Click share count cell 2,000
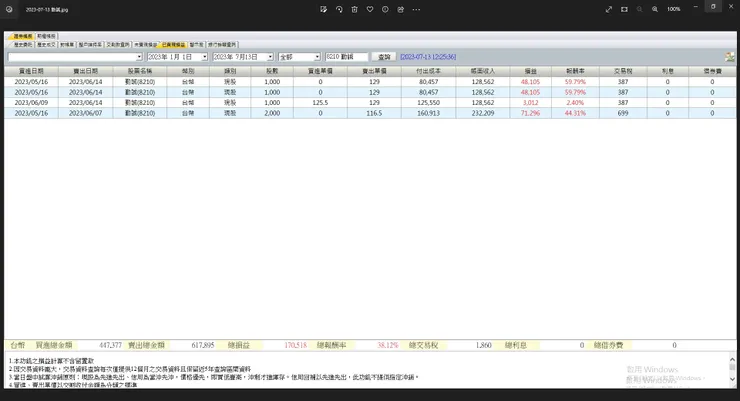This screenshot has width=740, height=401. [272, 113]
